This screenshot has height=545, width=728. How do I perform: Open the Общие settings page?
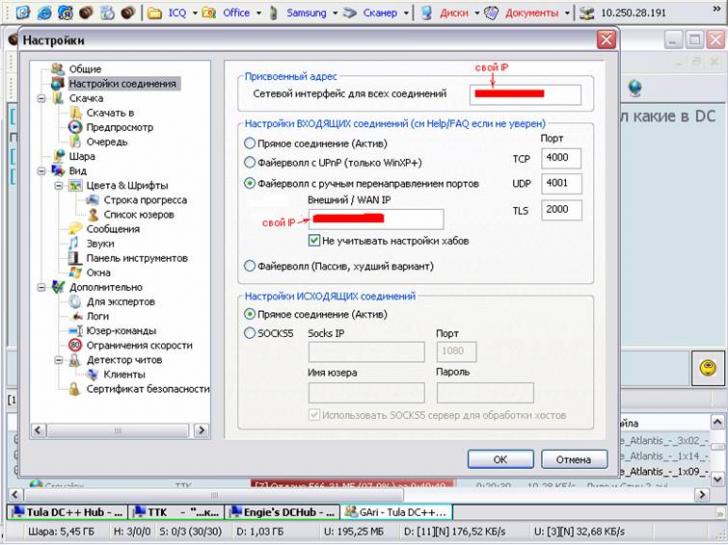(x=84, y=69)
